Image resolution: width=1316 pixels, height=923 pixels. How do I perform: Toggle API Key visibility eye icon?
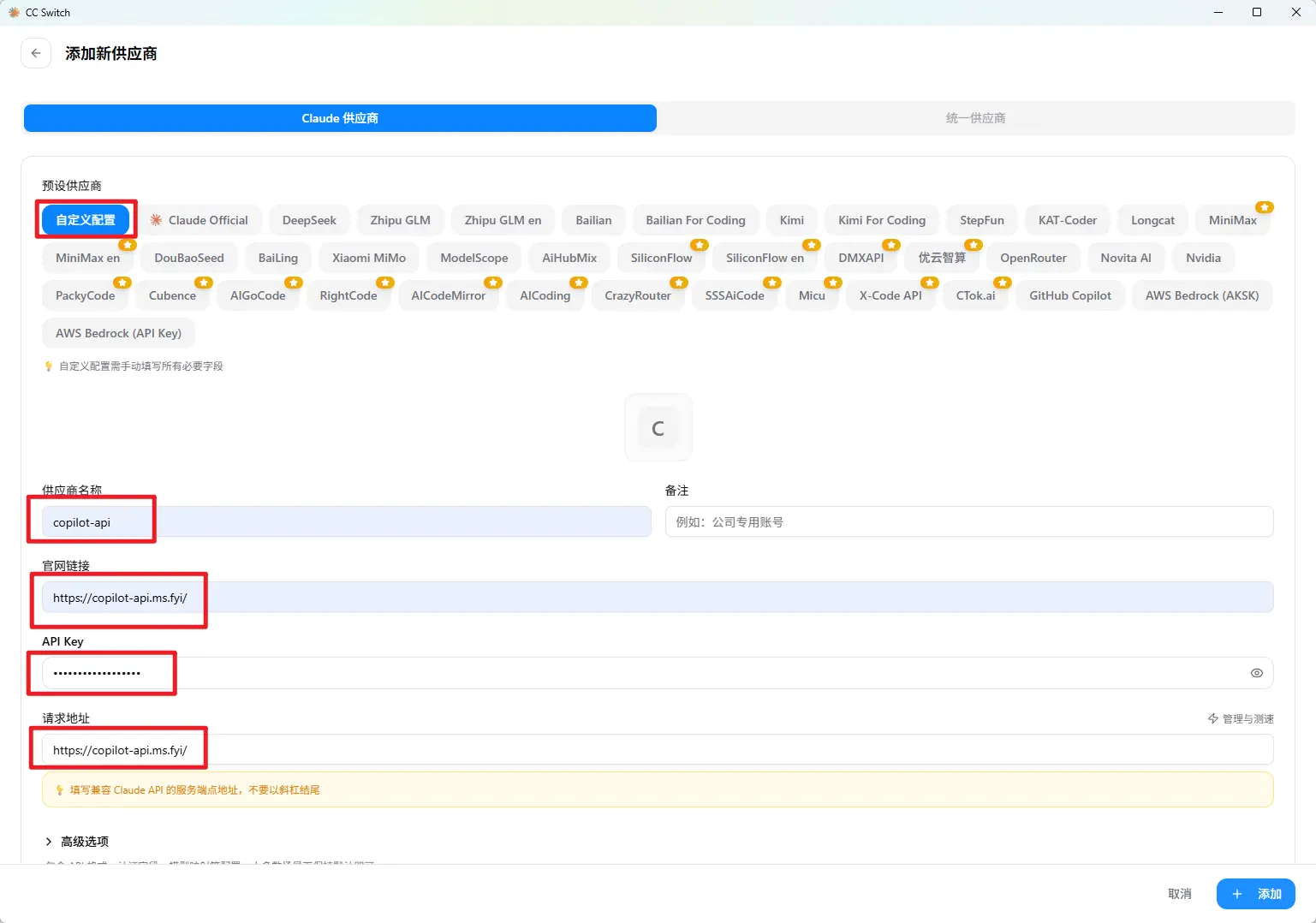pos(1256,673)
